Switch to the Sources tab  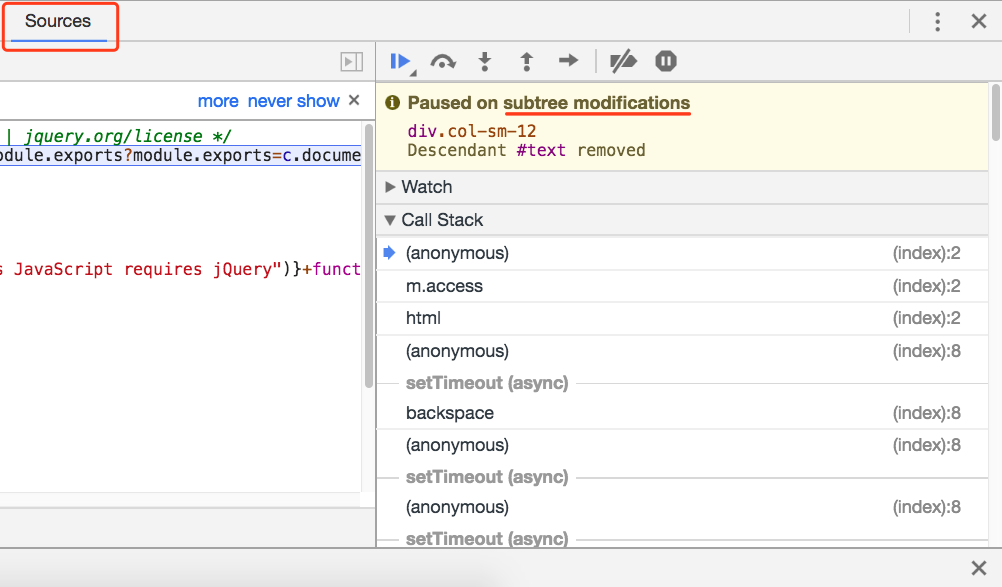coord(58,21)
